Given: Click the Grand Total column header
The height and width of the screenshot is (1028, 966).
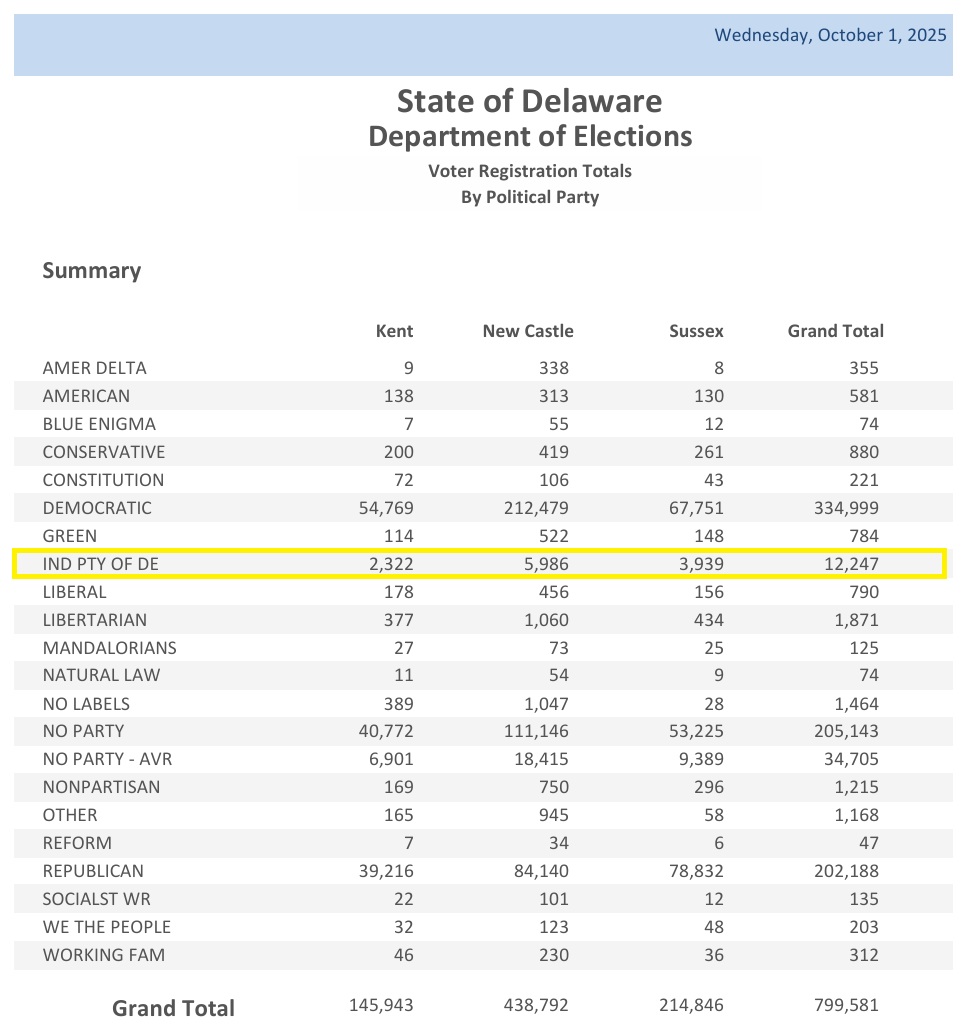Looking at the screenshot, I should (x=835, y=331).
